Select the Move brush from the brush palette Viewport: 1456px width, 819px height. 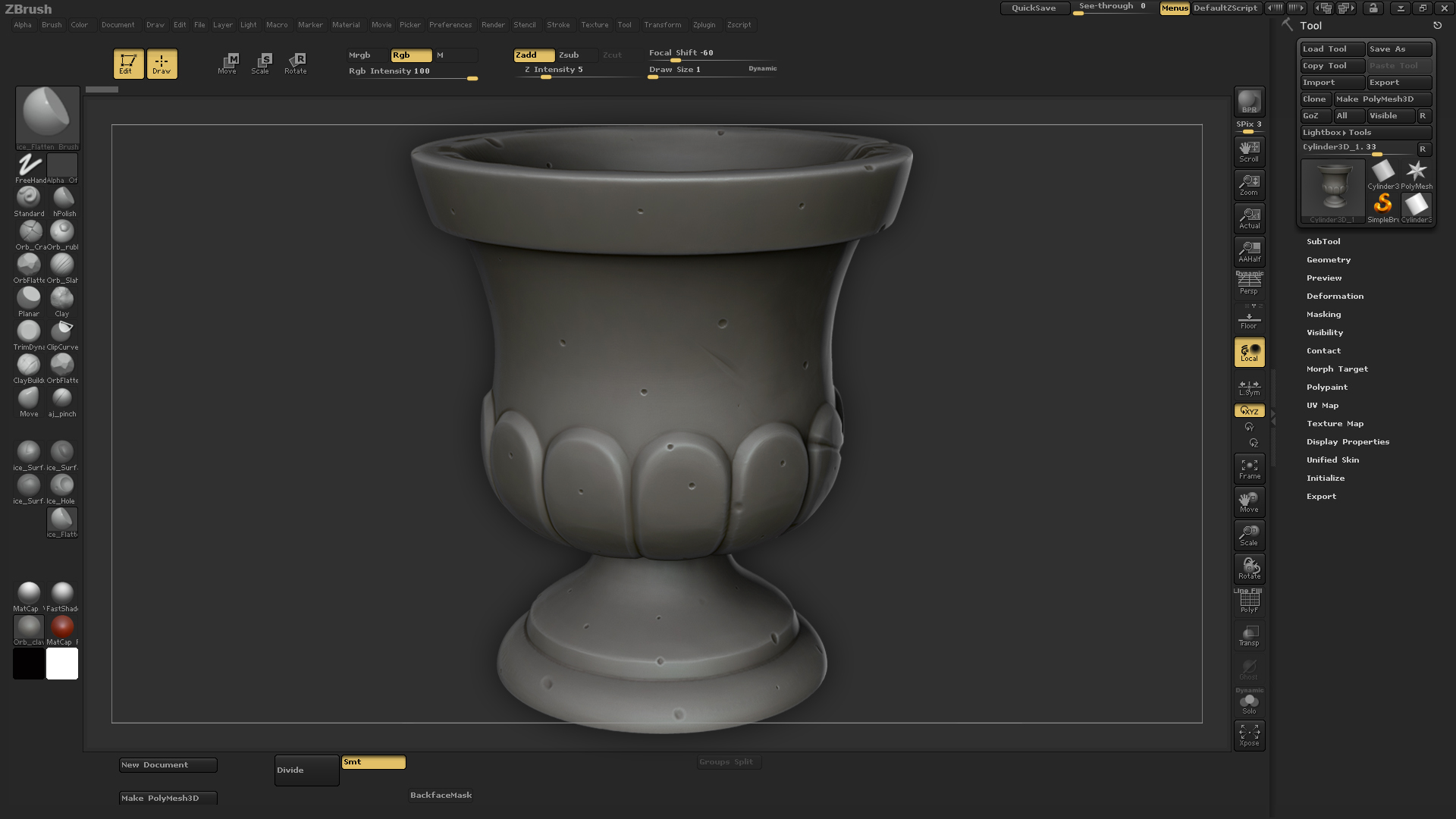(x=29, y=397)
